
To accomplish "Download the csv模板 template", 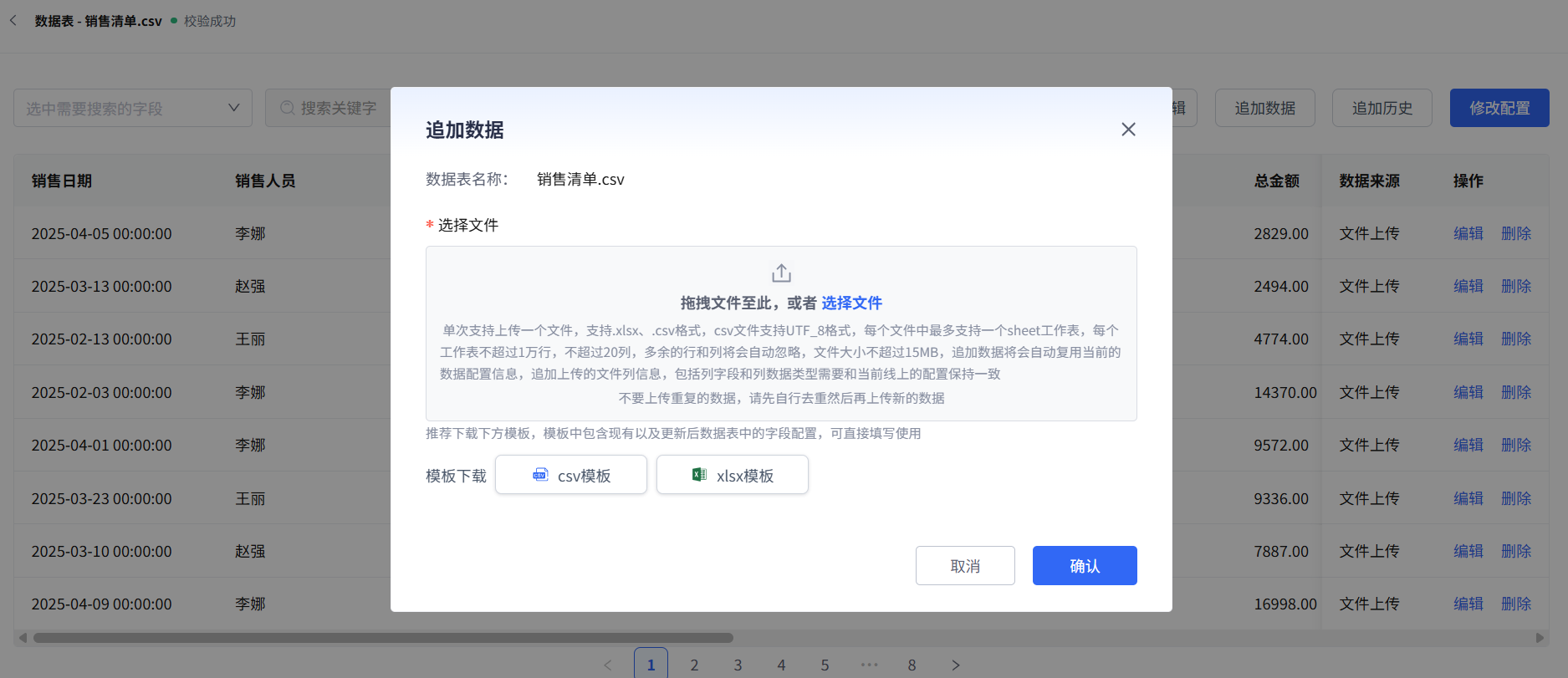I will coord(571,475).
